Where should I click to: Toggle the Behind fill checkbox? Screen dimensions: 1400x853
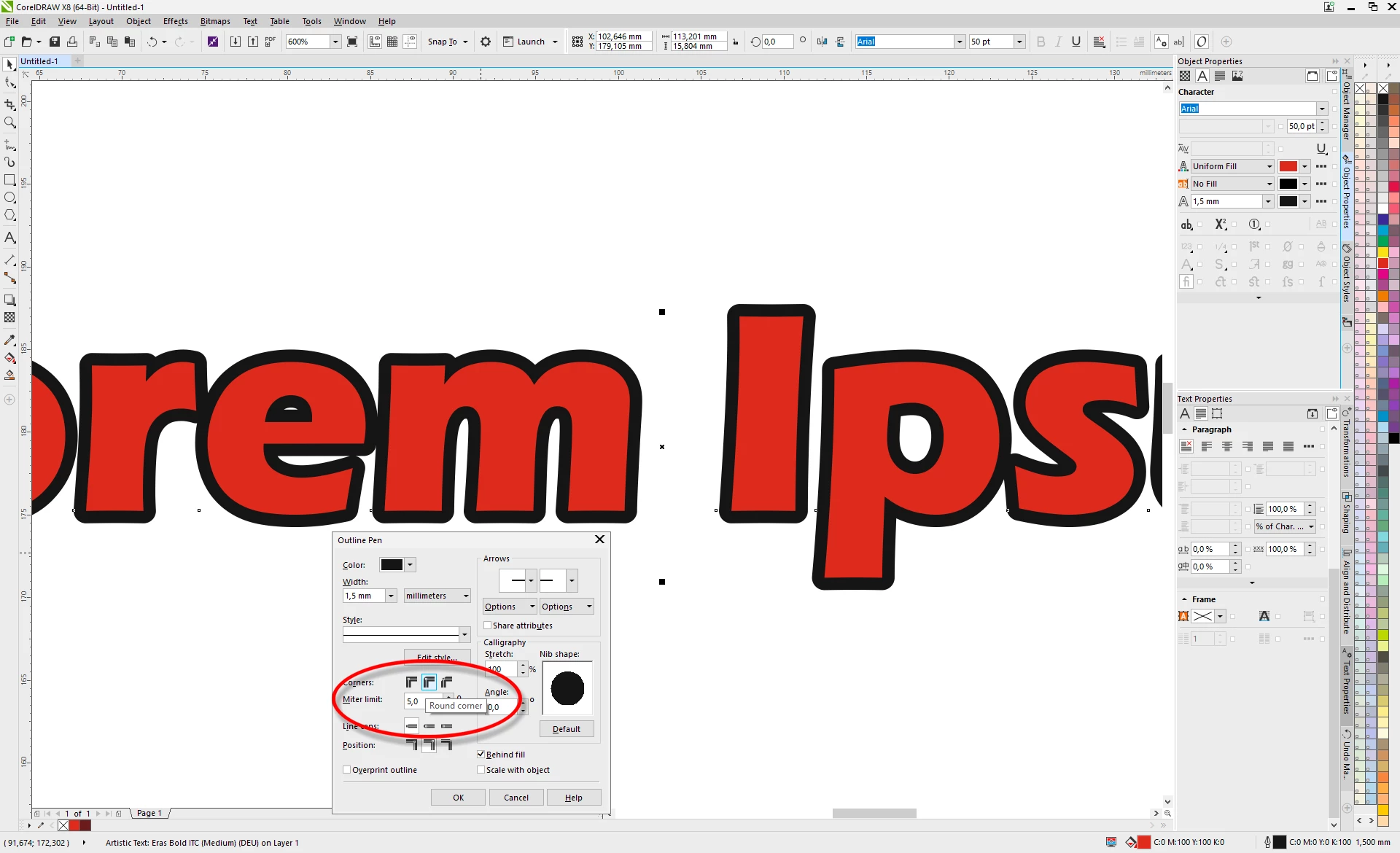(481, 755)
